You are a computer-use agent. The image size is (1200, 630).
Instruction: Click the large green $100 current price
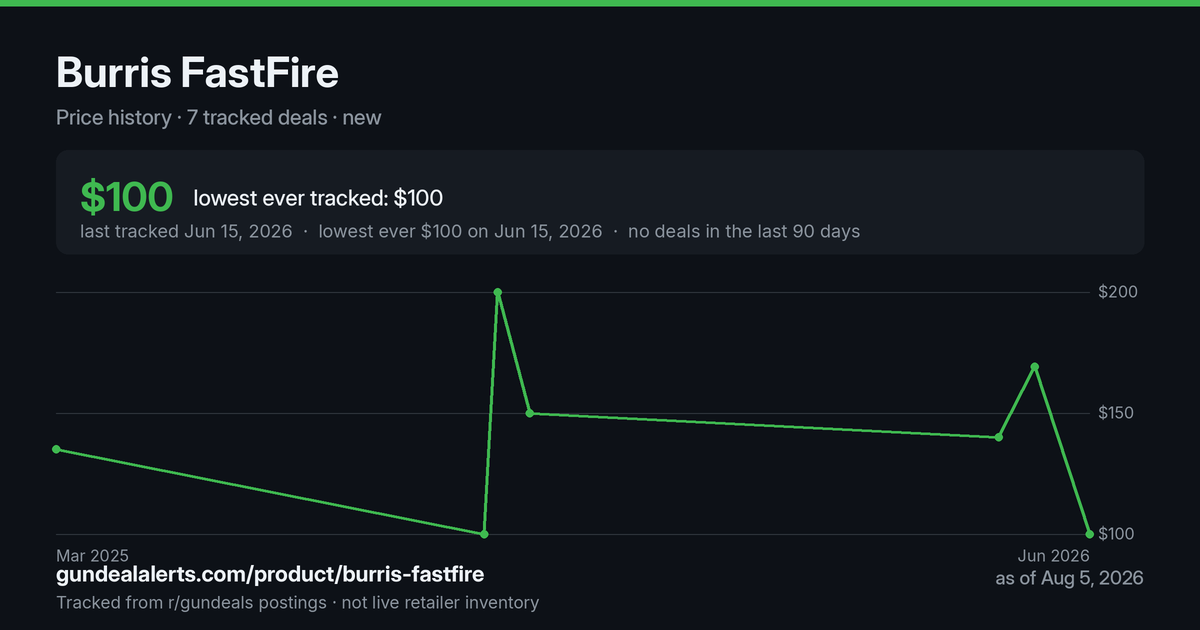tap(127, 198)
